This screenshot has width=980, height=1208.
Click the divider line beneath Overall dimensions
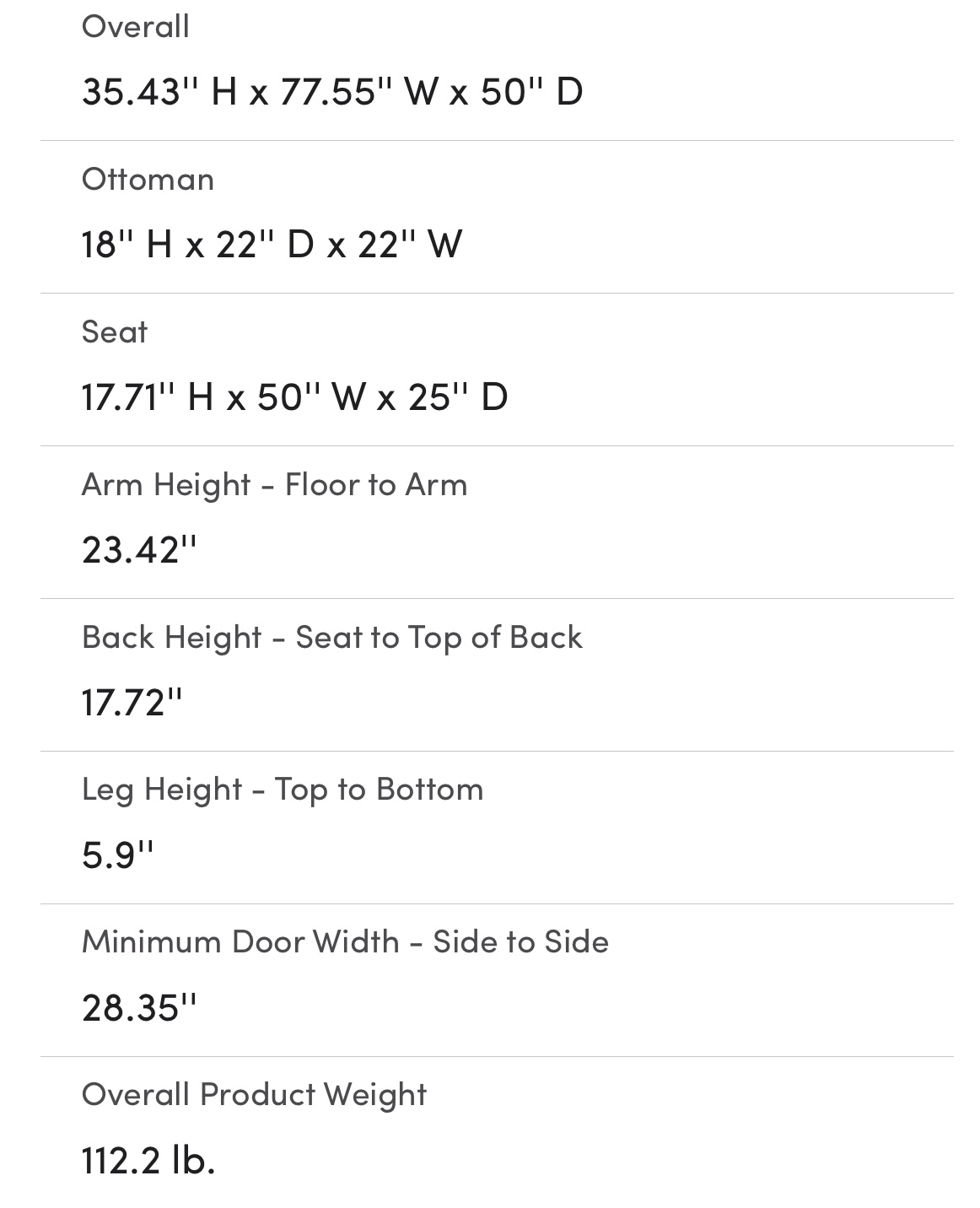(x=497, y=141)
